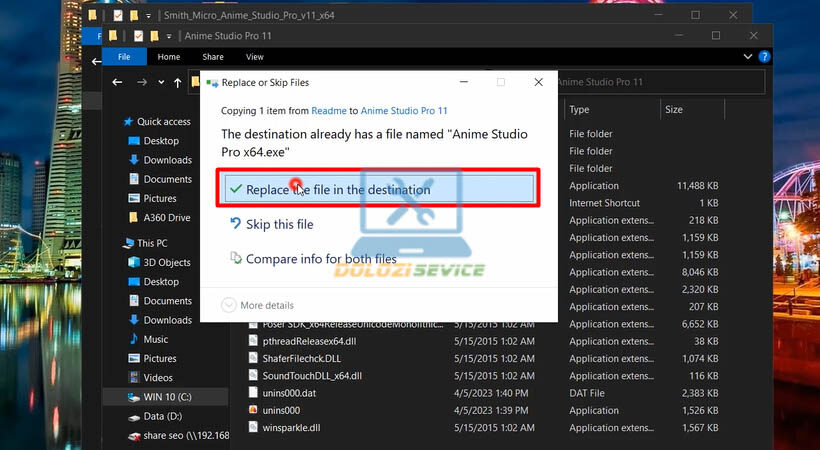Open the recent locations dropdown arrow
820x450 pixels.
160,82
